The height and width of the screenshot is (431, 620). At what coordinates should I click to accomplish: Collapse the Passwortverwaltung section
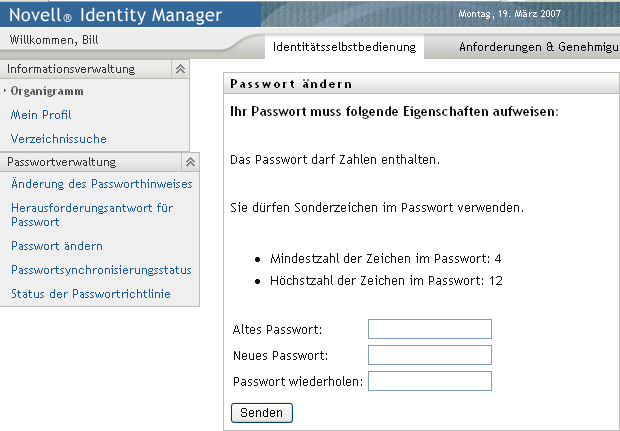pyautogui.click(x=191, y=162)
